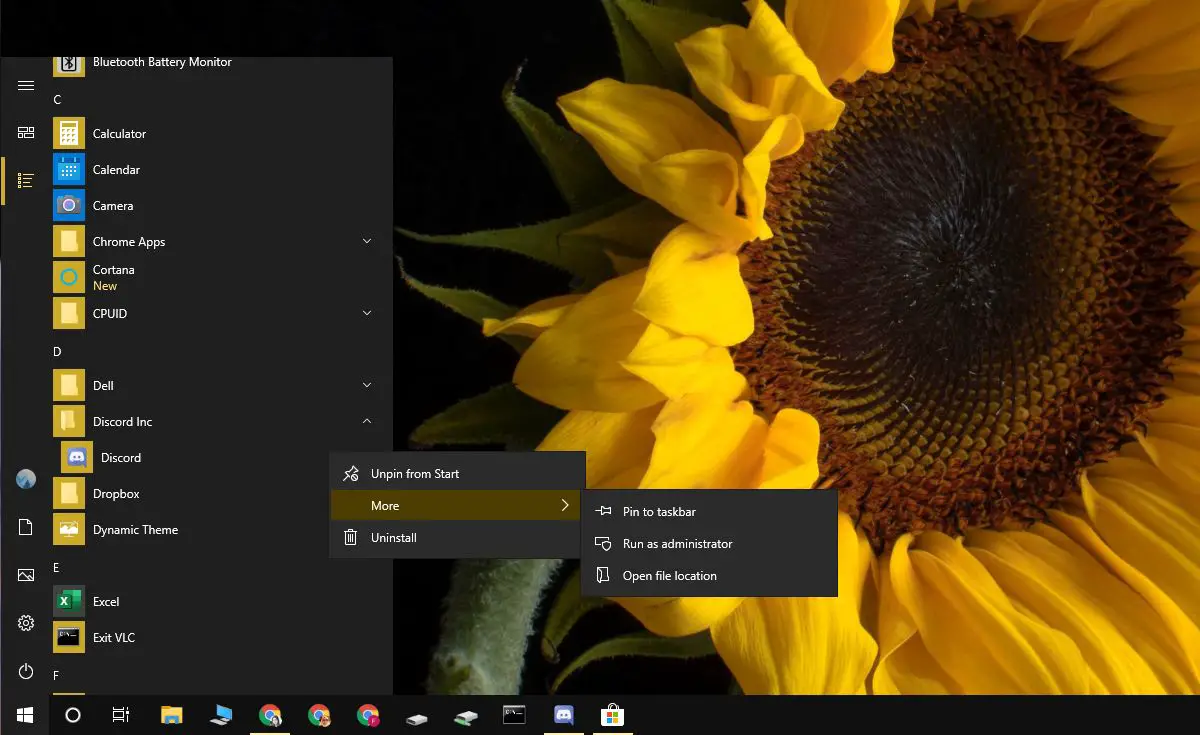This screenshot has height=735, width=1200.
Task: Click the Discord icon in the taskbar
Action: coord(563,715)
